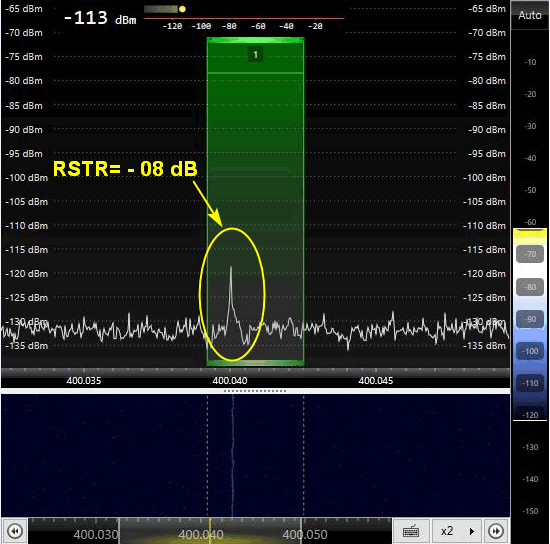Click the Auto level button
Viewport: 550px width, 544px height.
(x=530, y=15)
